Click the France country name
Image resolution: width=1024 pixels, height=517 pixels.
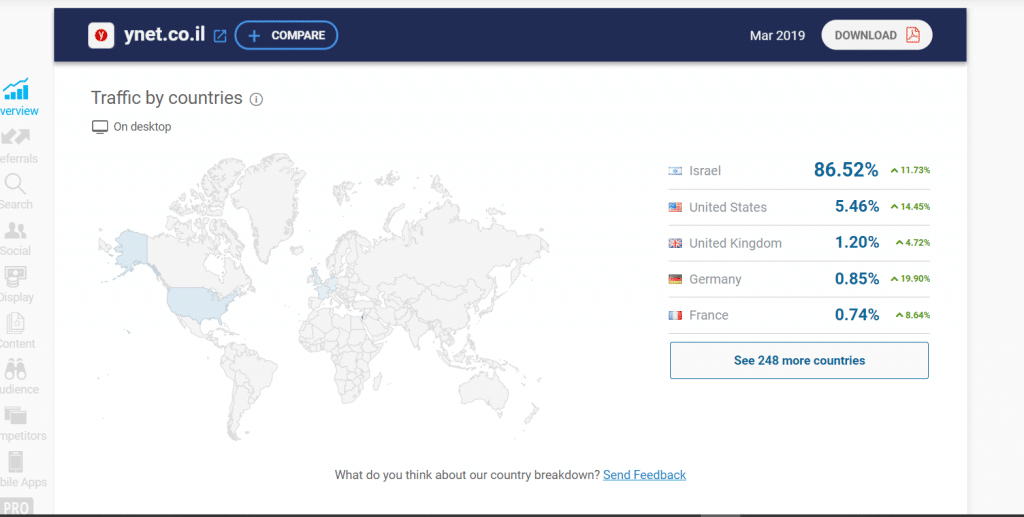tap(709, 315)
